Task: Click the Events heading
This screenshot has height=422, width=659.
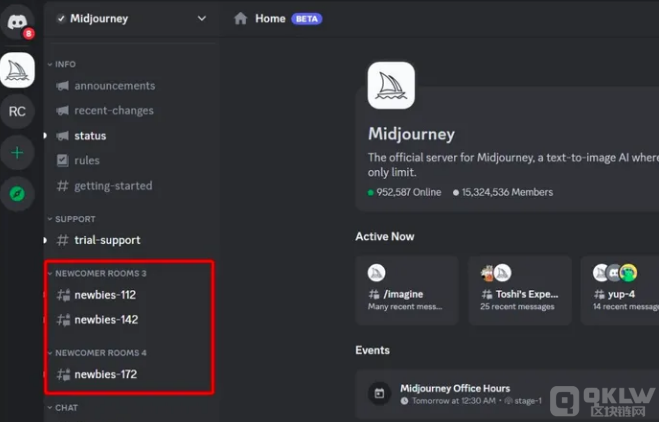Action: (x=373, y=351)
